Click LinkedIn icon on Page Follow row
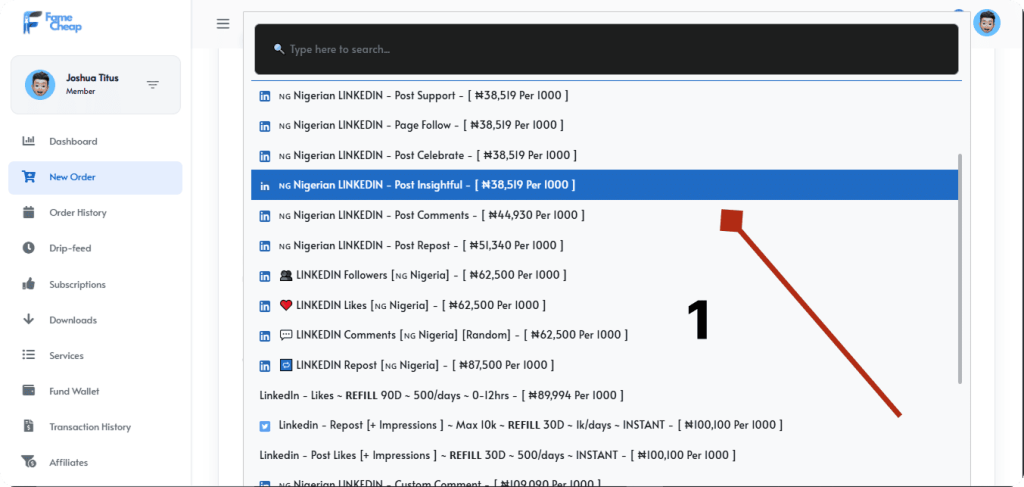The height and width of the screenshot is (487, 1024). [x=265, y=126]
